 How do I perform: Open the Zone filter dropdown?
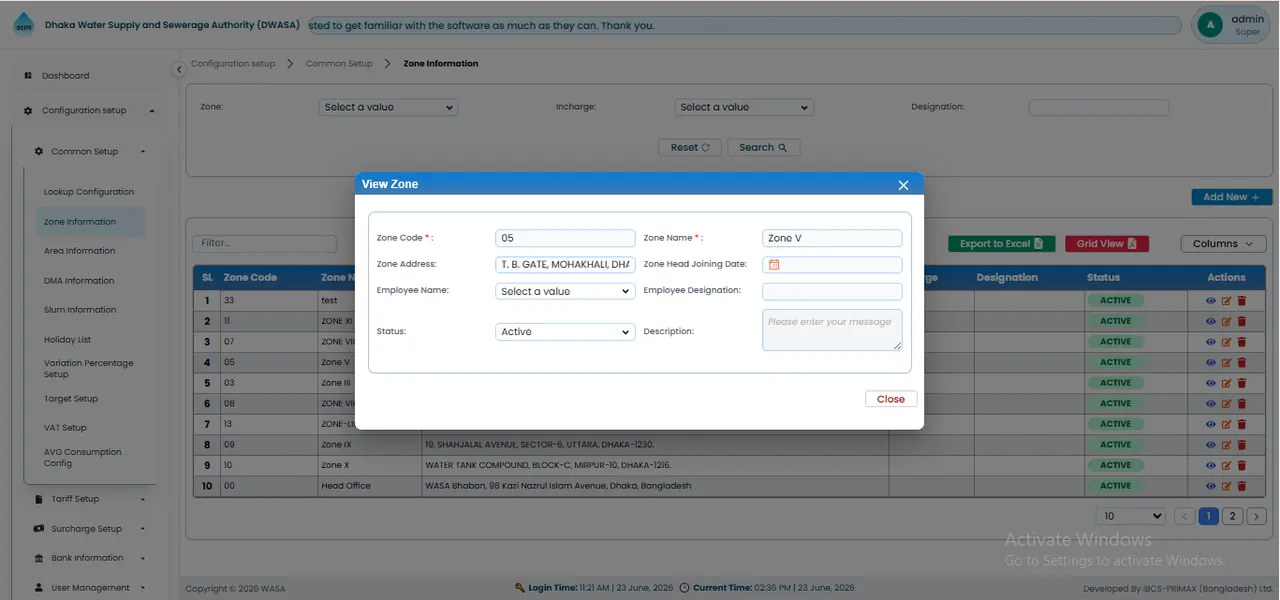point(388,107)
